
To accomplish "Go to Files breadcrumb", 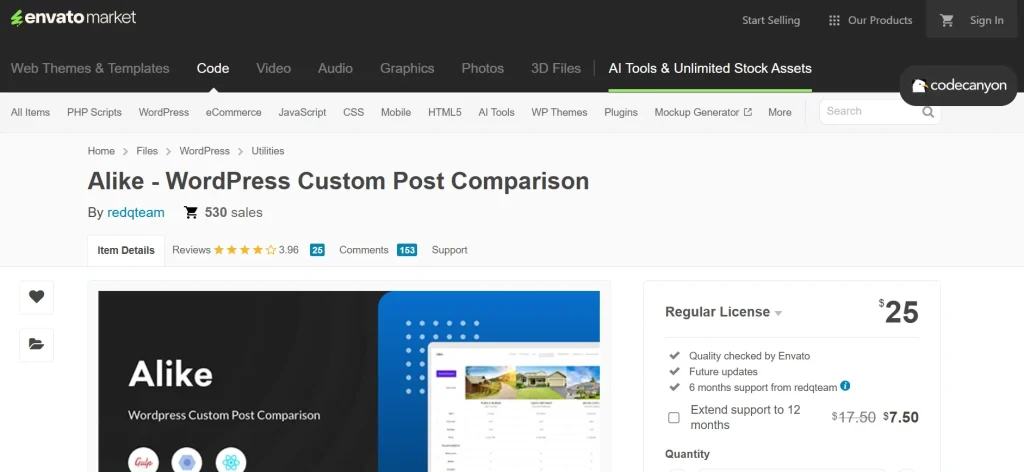I will pyautogui.click(x=147, y=151).
